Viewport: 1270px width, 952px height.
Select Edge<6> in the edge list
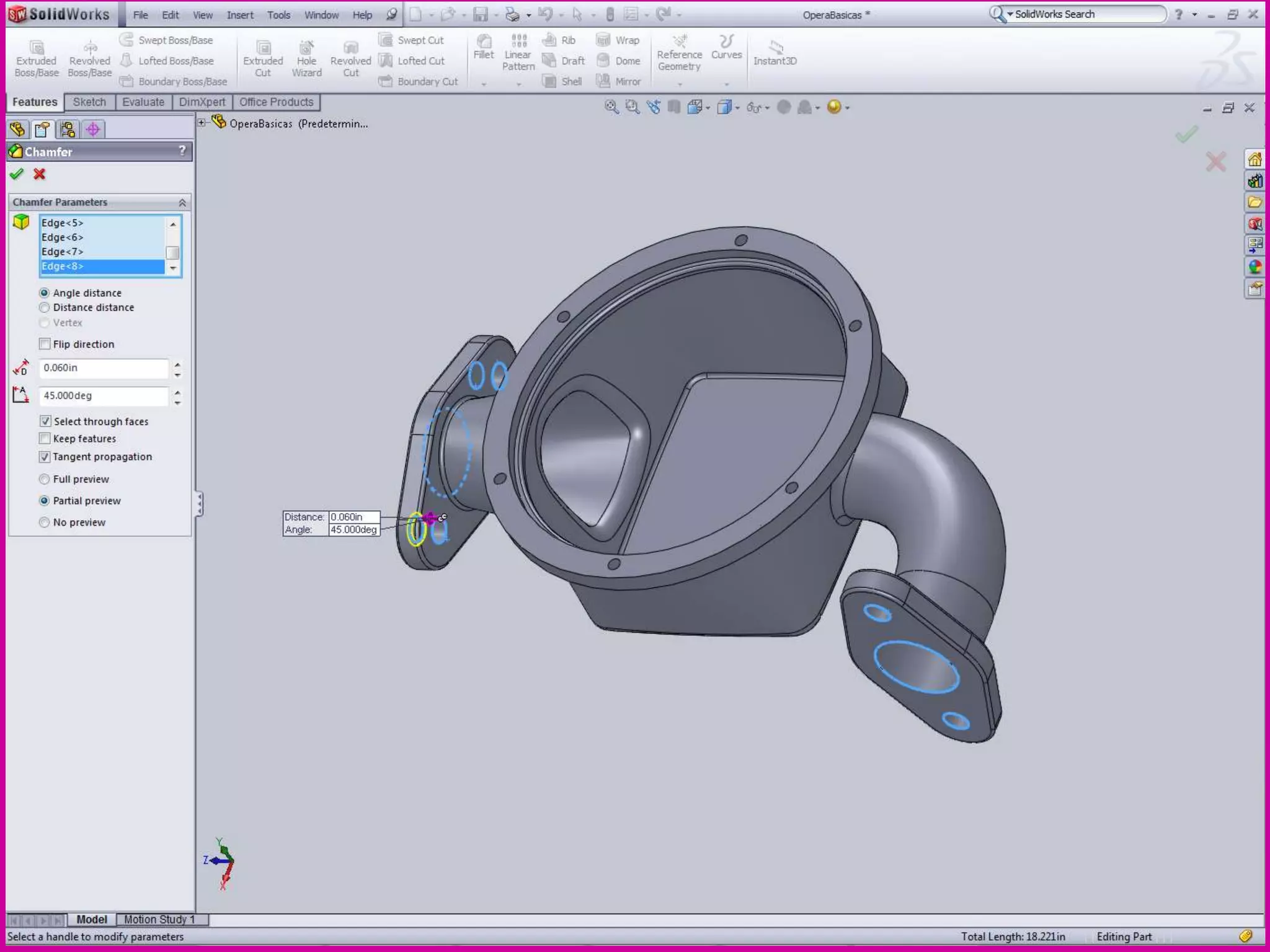tap(63, 237)
